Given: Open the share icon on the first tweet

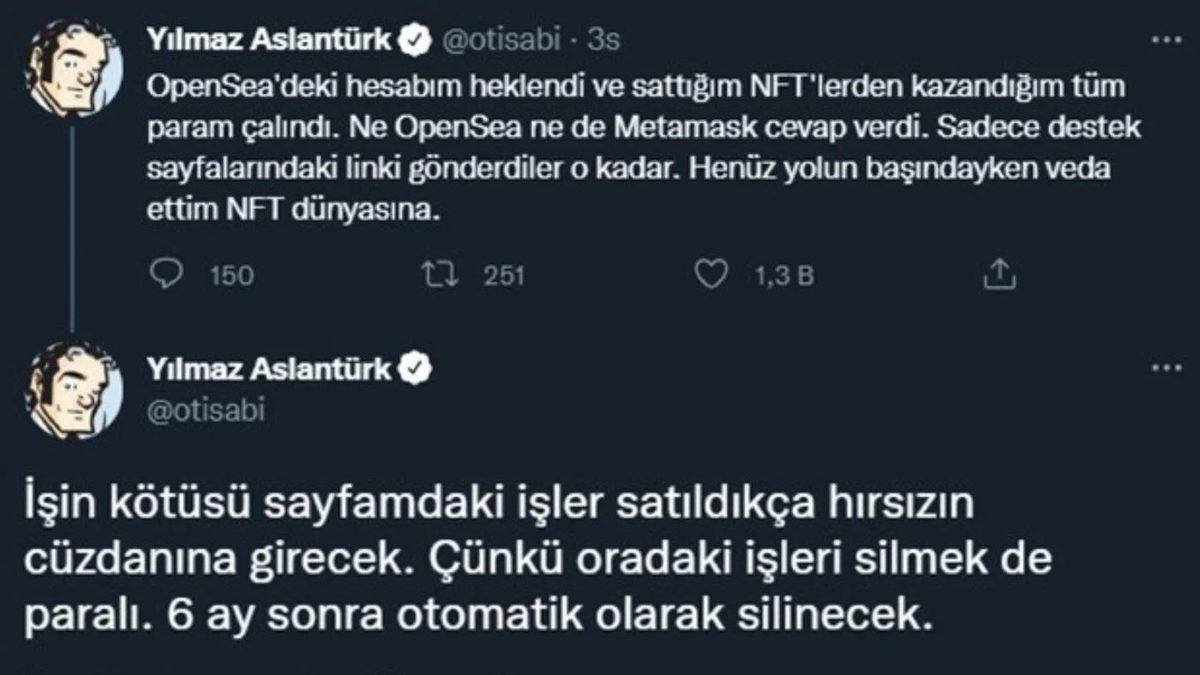Looking at the screenshot, I should (x=996, y=270).
